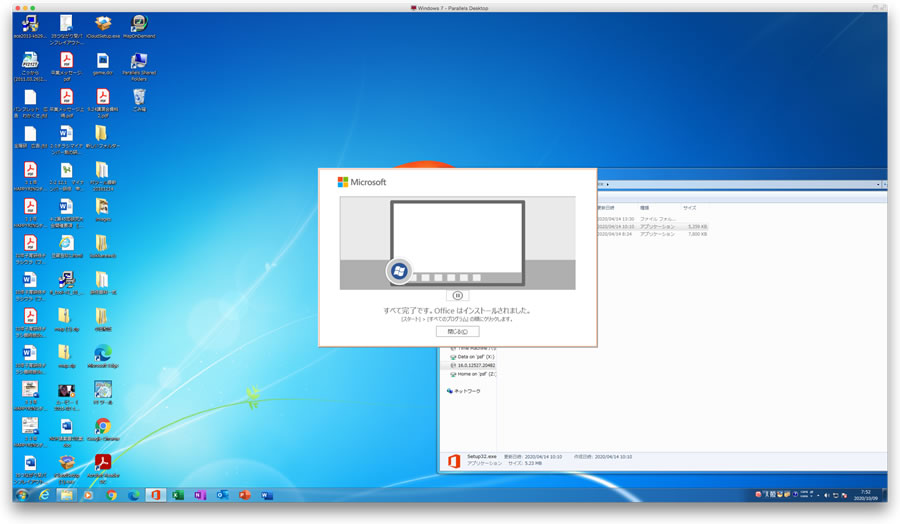Click the Excel icon in taskbar

click(x=177, y=495)
